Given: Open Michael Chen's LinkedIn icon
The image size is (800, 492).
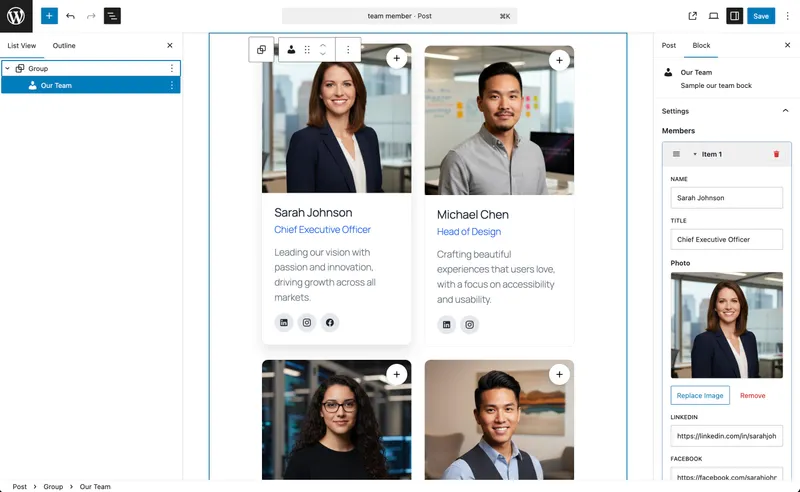Looking at the screenshot, I should [x=446, y=325].
